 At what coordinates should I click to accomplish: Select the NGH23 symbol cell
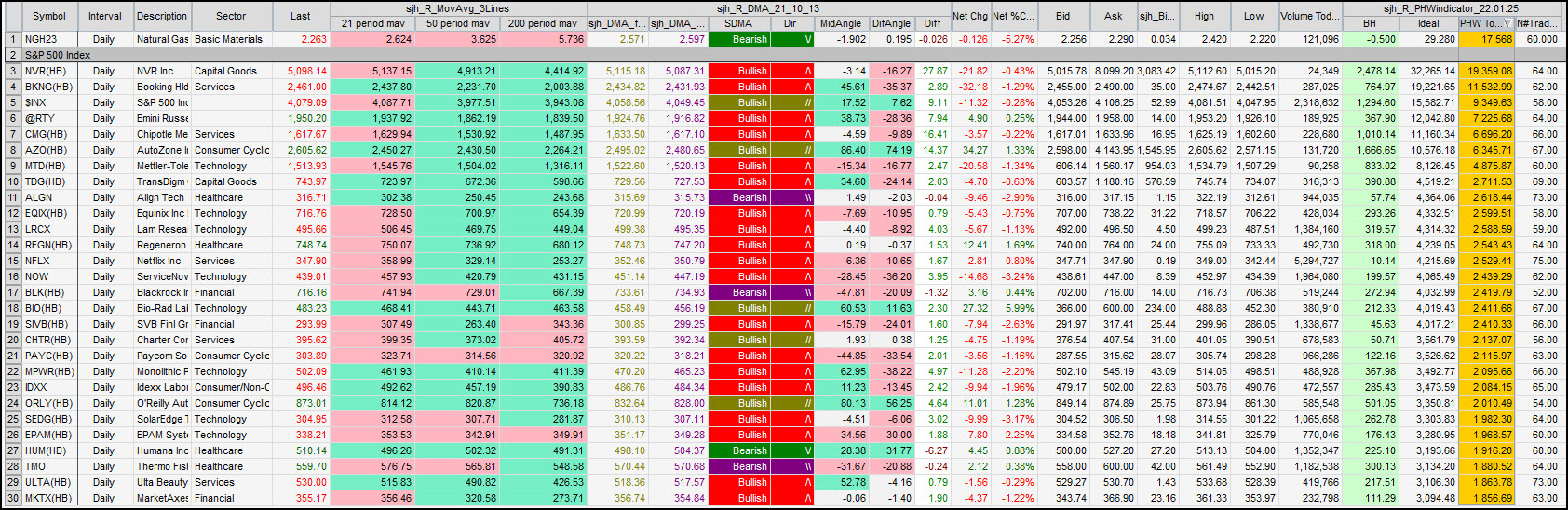coord(48,39)
